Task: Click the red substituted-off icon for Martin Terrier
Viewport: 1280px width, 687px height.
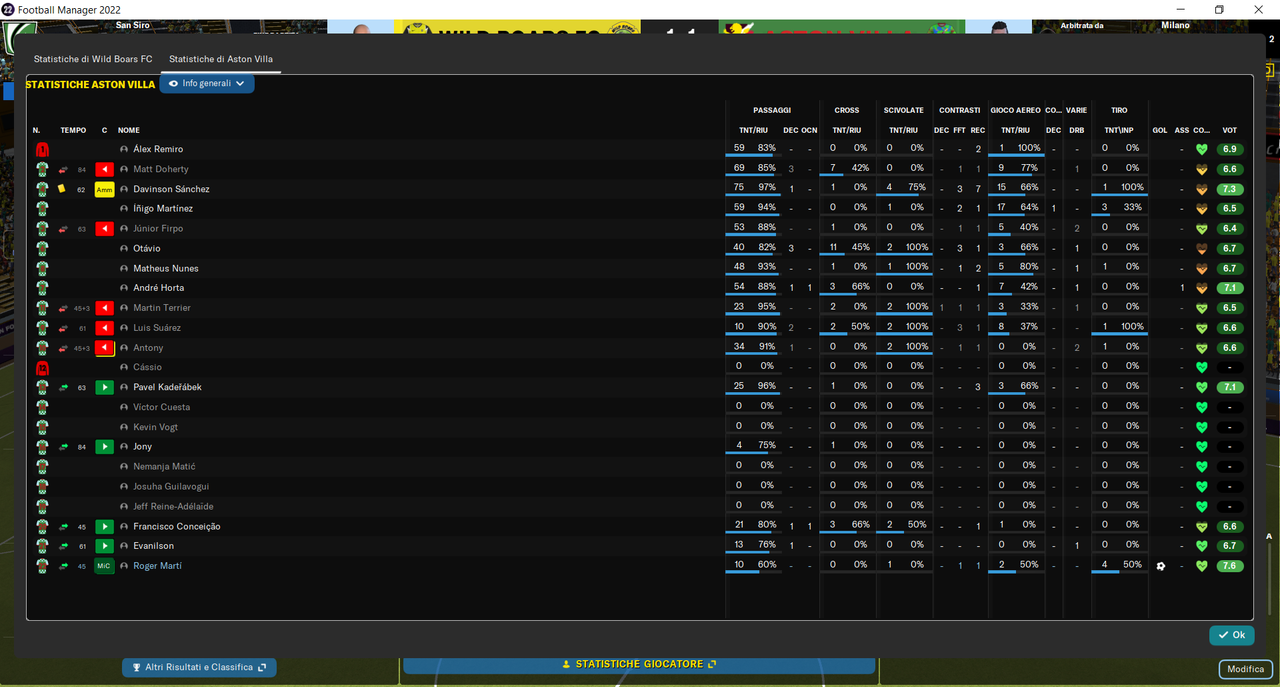Action: [x=104, y=308]
